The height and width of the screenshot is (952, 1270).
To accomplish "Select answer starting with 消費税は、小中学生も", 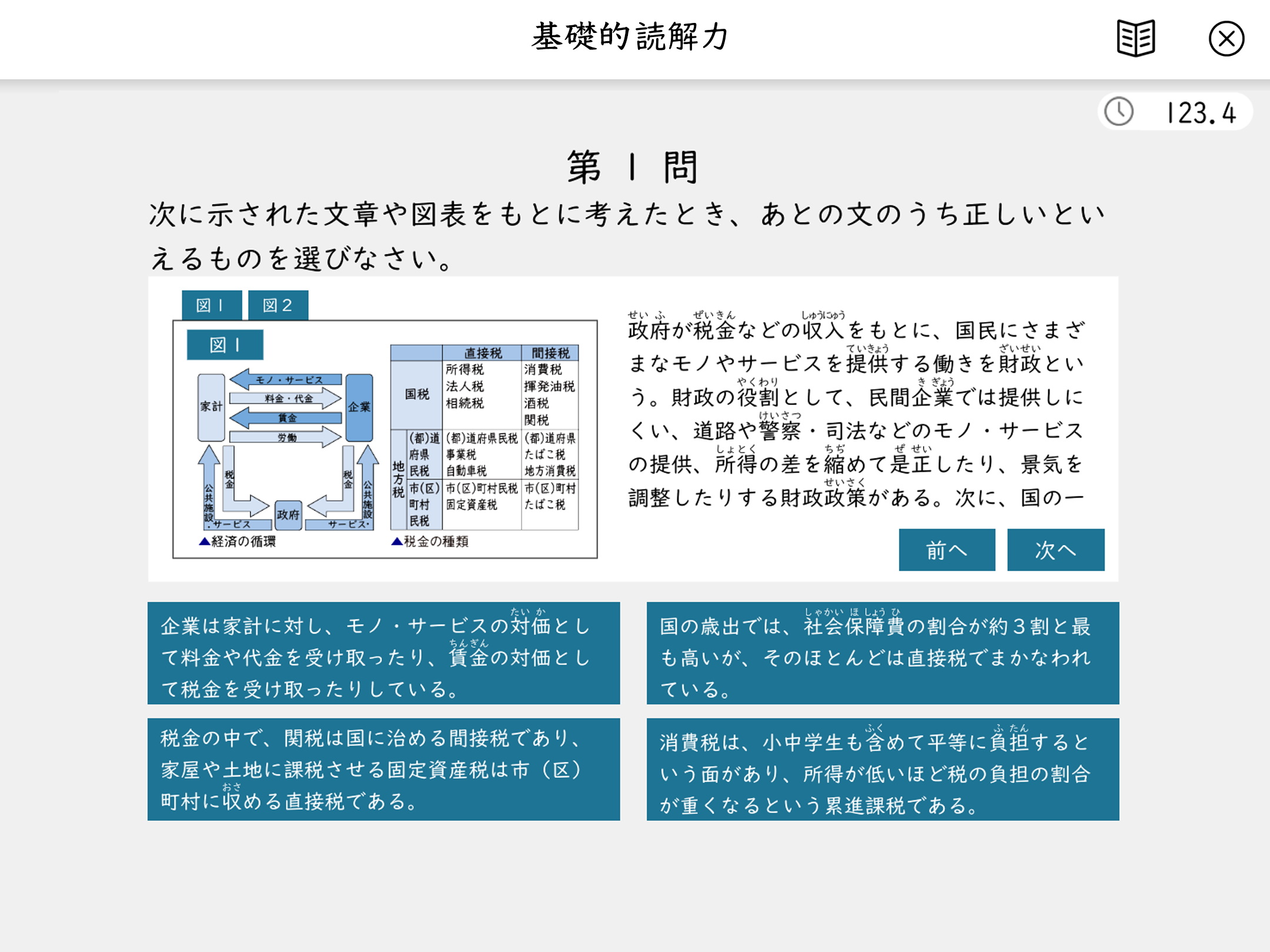I will (883, 769).
